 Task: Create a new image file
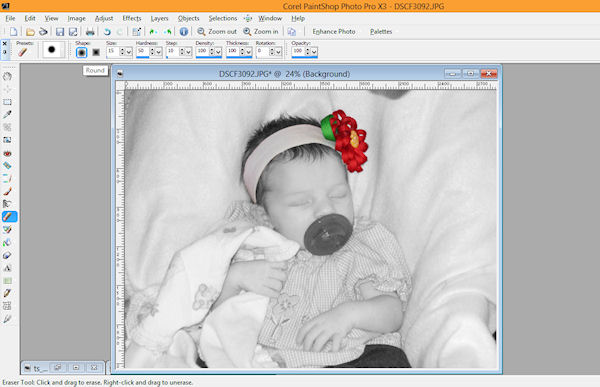coord(13,32)
